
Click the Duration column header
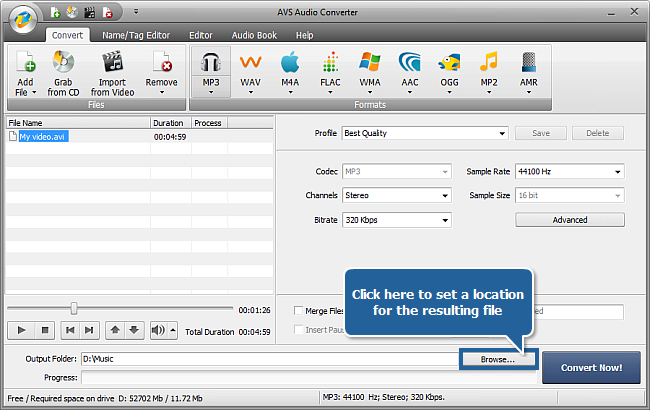click(170, 123)
